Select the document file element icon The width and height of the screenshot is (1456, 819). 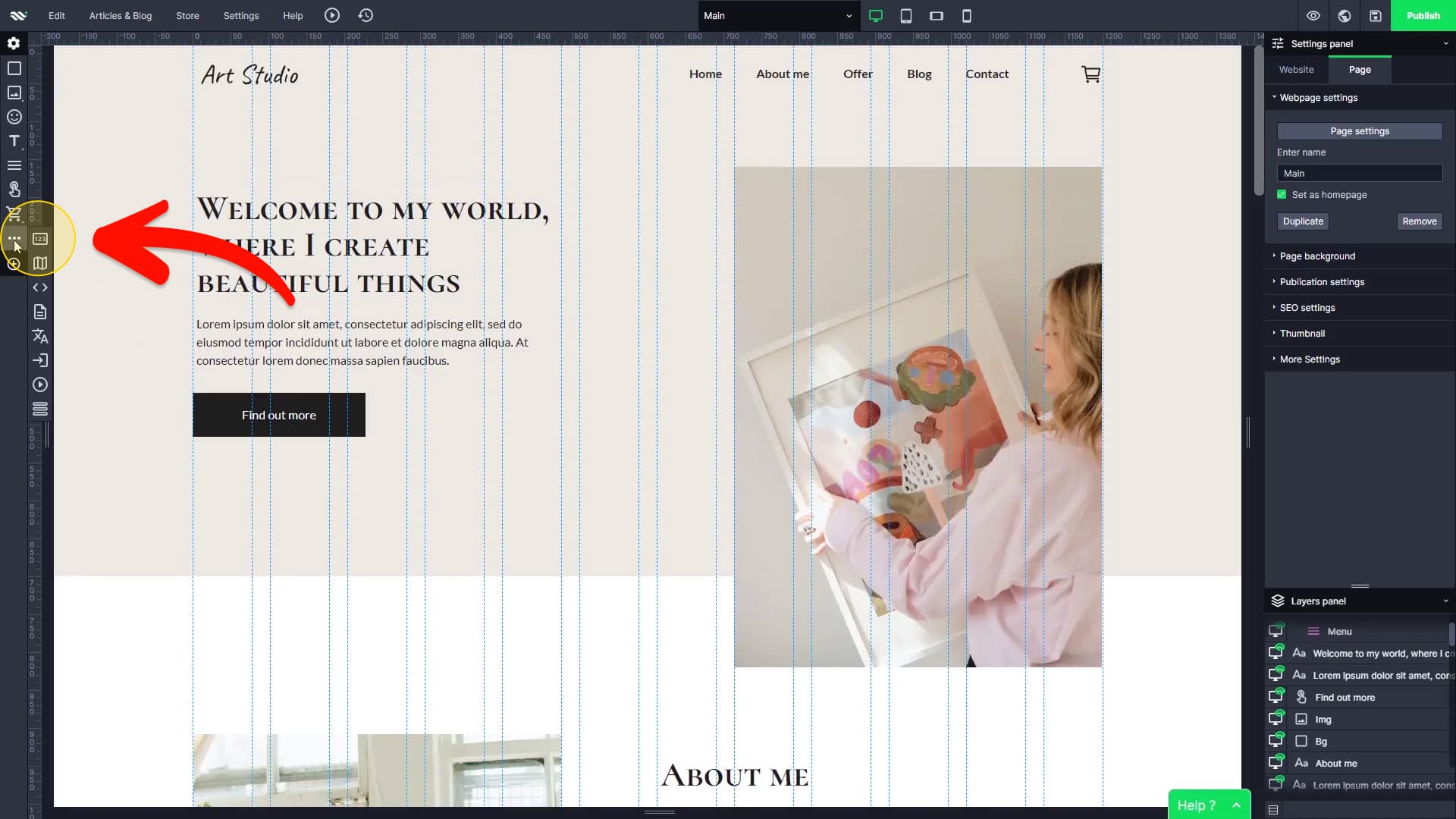(40, 312)
